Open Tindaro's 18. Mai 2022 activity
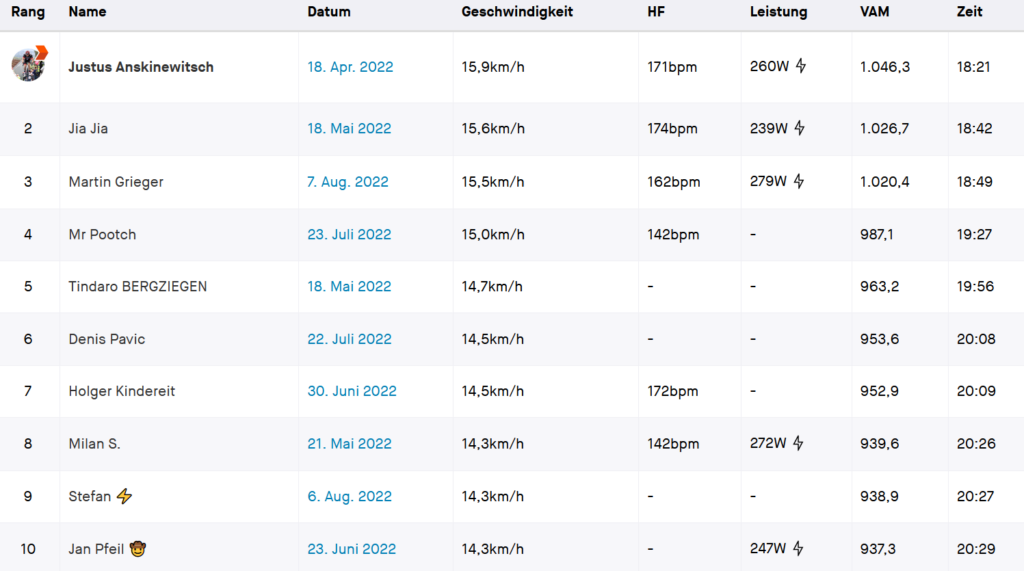The height and width of the screenshot is (571, 1024). (349, 286)
